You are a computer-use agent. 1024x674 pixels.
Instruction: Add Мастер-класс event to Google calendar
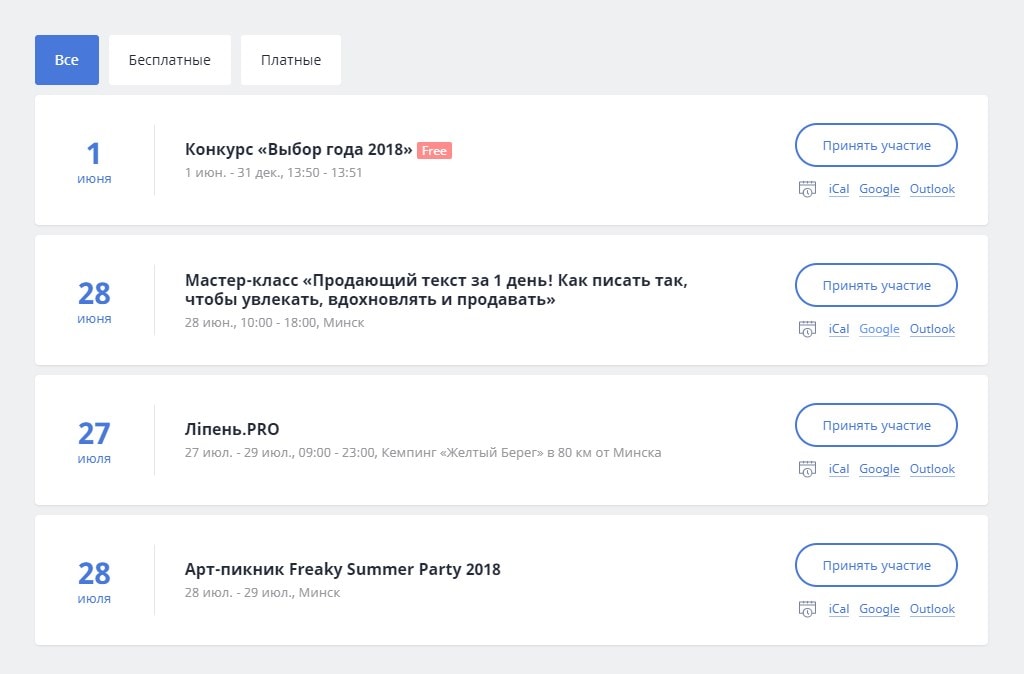click(x=879, y=329)
